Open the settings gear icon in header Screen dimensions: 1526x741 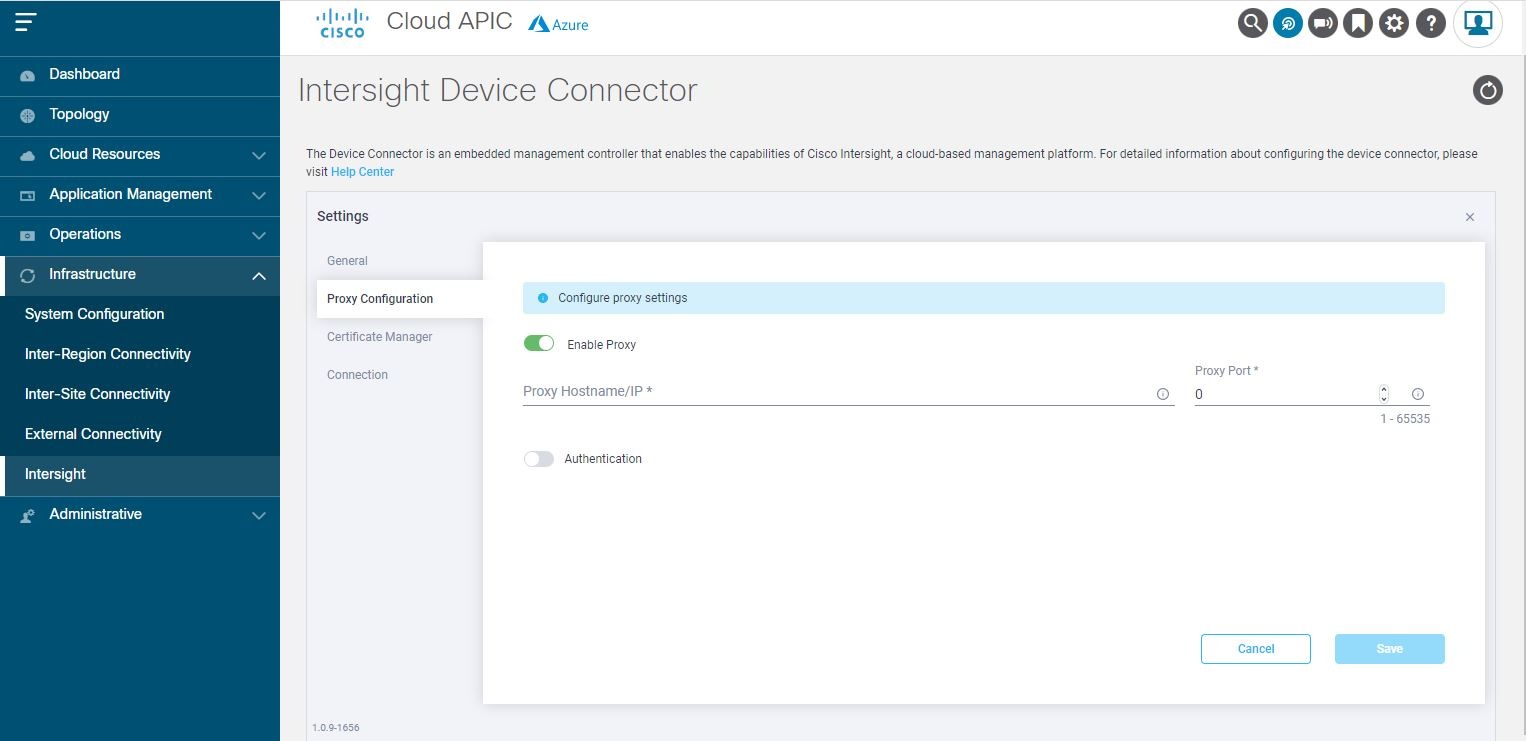click(1394, 23)
